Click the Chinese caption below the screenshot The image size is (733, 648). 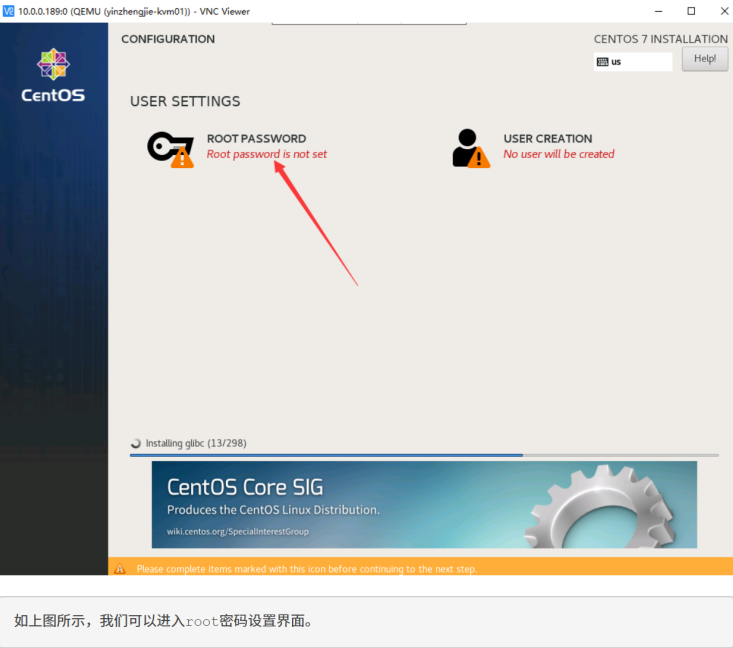click(x=164, y=621)
